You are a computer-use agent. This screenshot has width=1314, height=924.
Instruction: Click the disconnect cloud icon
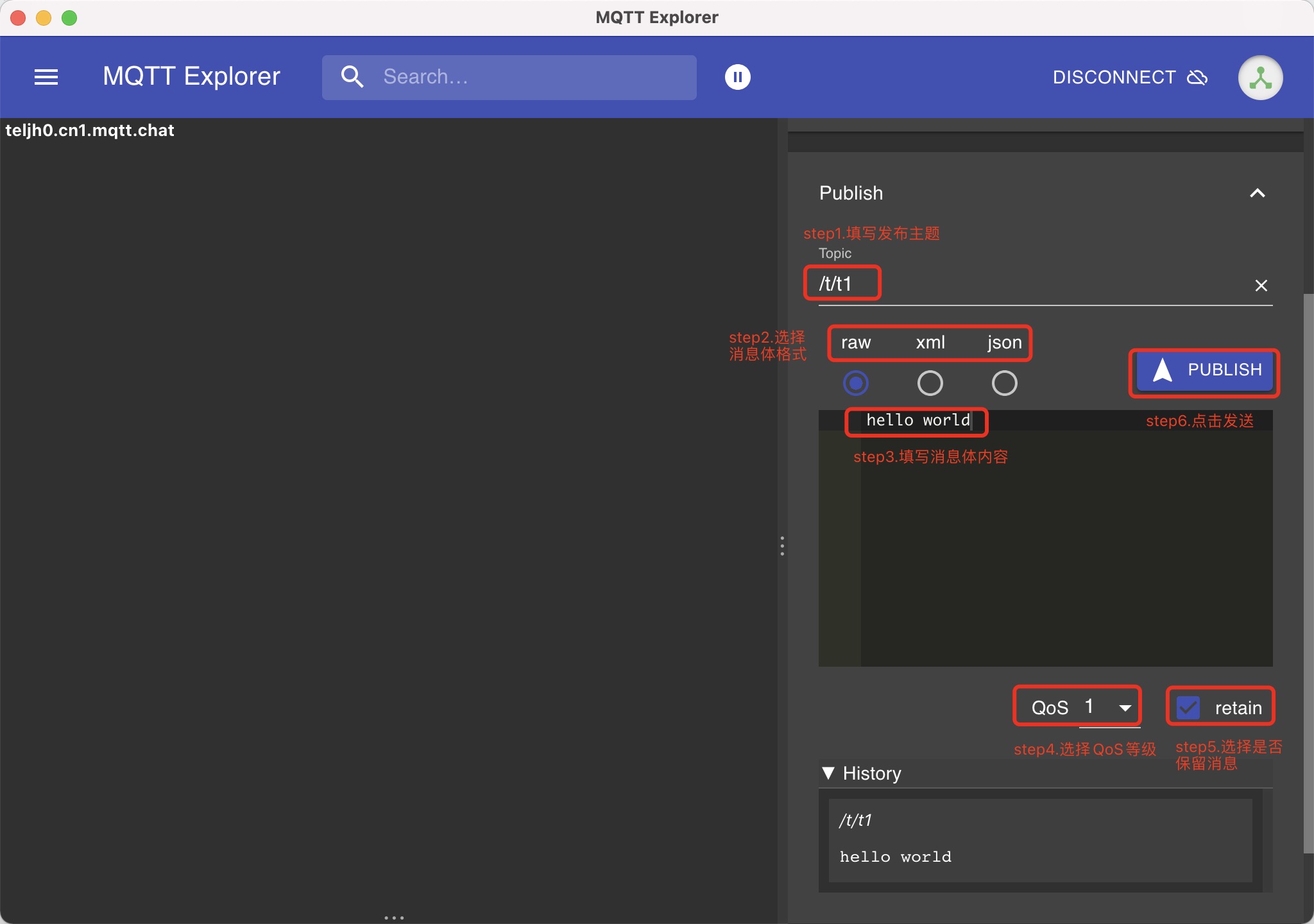coord(1197,78)
